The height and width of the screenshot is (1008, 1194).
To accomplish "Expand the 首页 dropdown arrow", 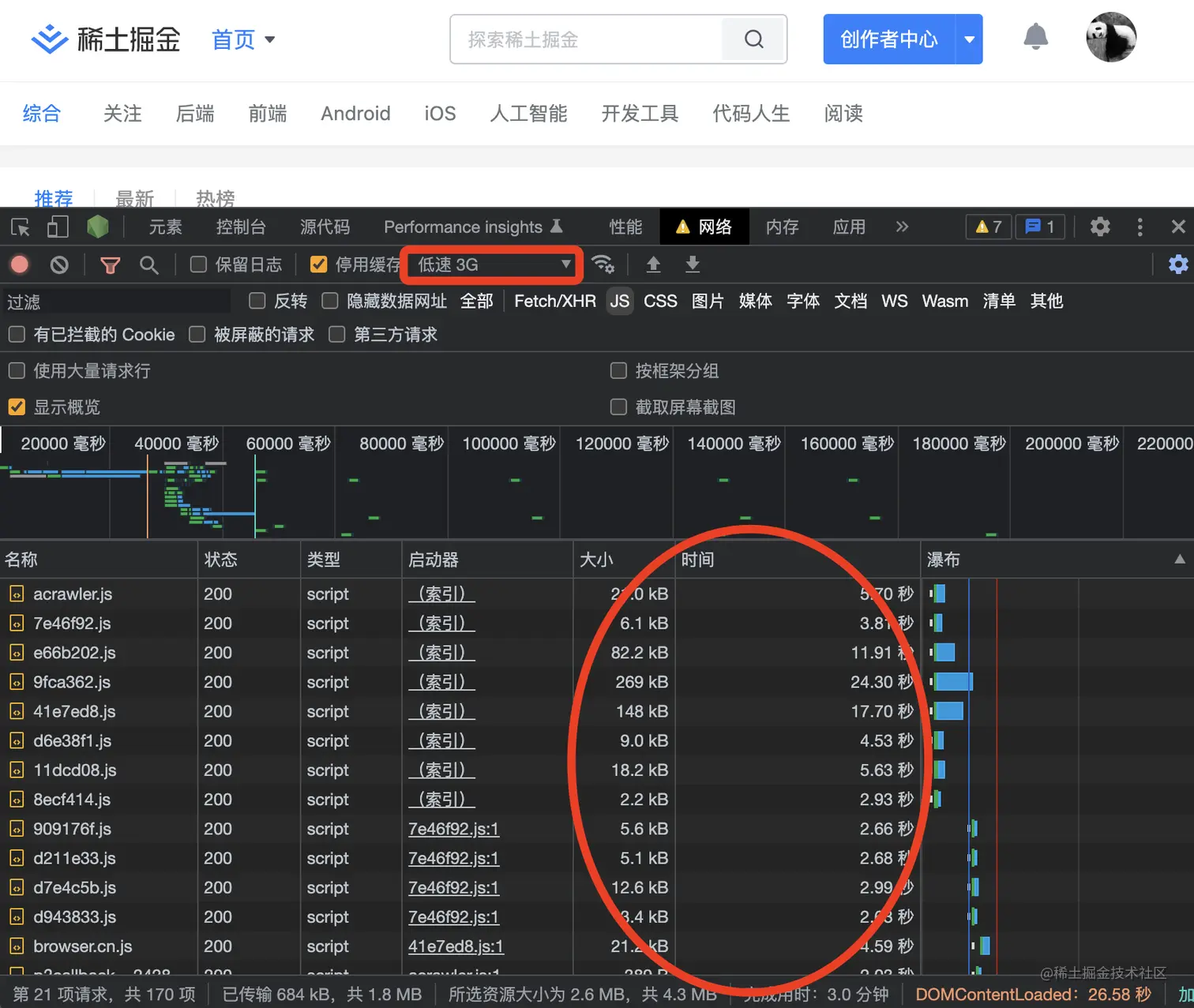I will pyautogui.click(x=269, y=39).
